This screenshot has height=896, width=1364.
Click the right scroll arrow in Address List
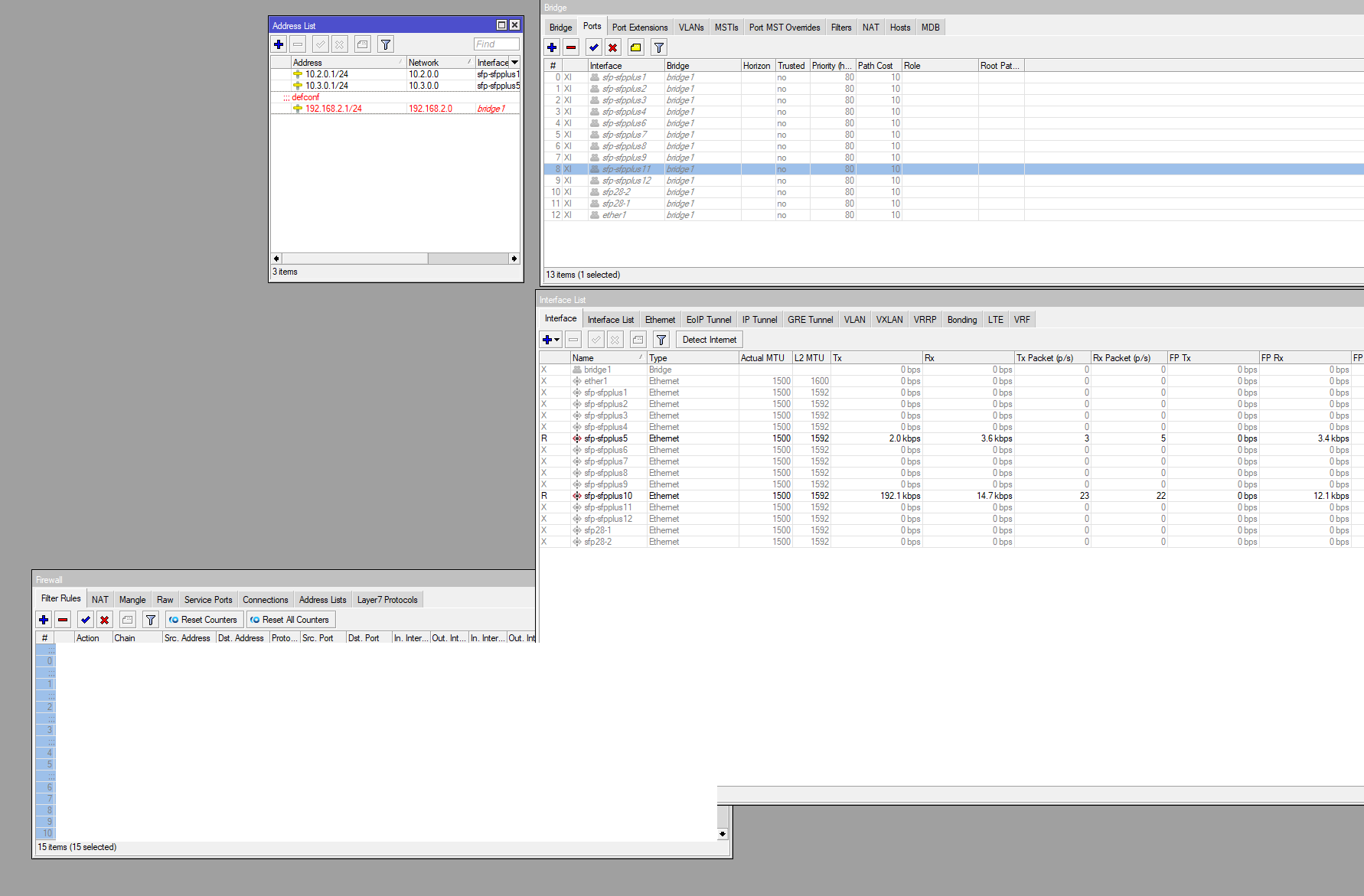point(514,259)
